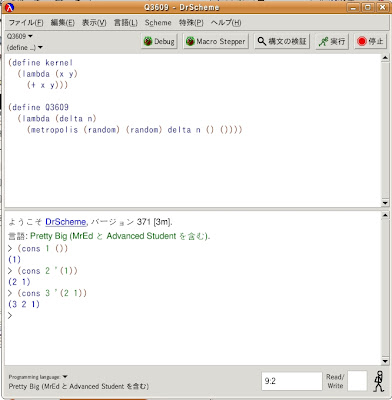Click the red stop sign icon
The image size is (392, 400).
(x=361, y=41)
